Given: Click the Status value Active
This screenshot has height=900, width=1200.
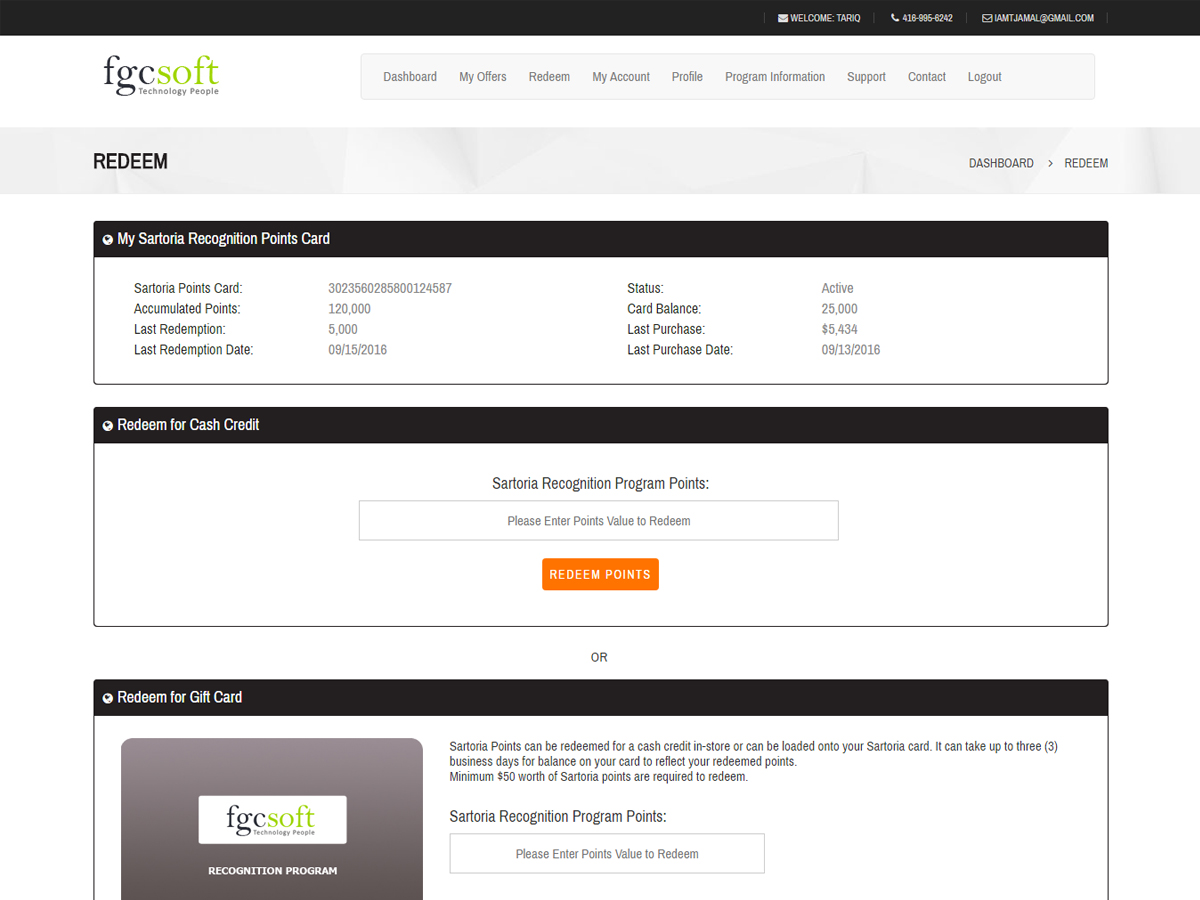Looking at the screenshot, I should 838,288.
